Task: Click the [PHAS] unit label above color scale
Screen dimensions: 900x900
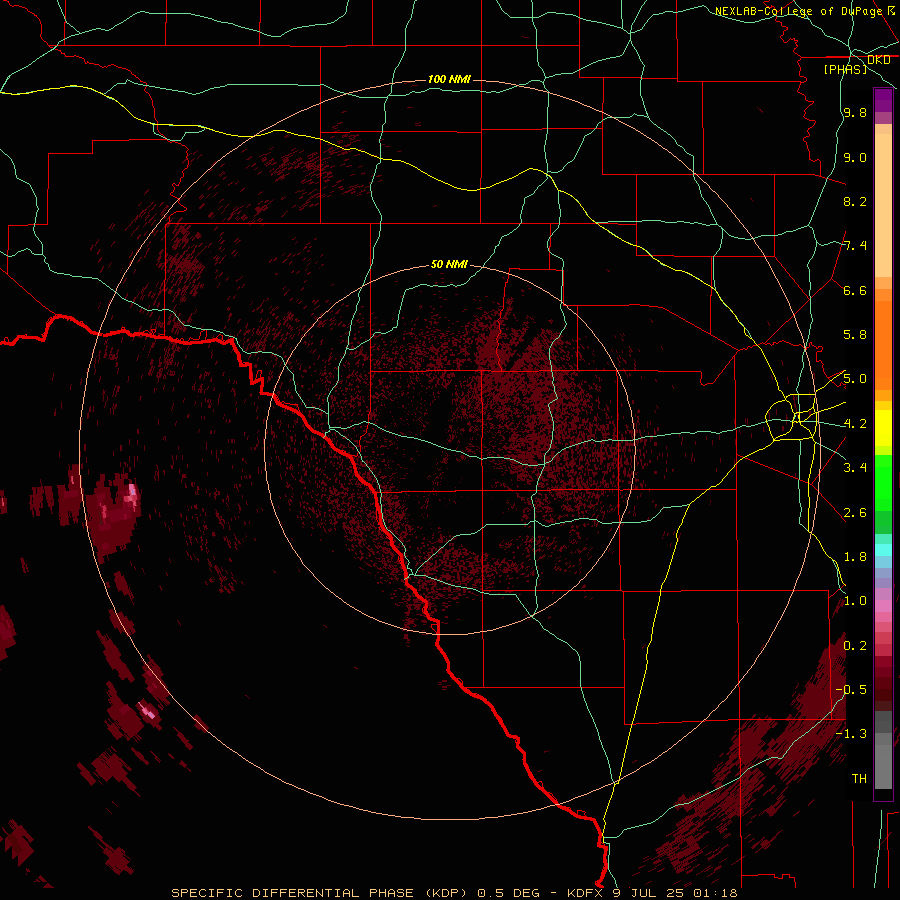Action: click(845, 69)
